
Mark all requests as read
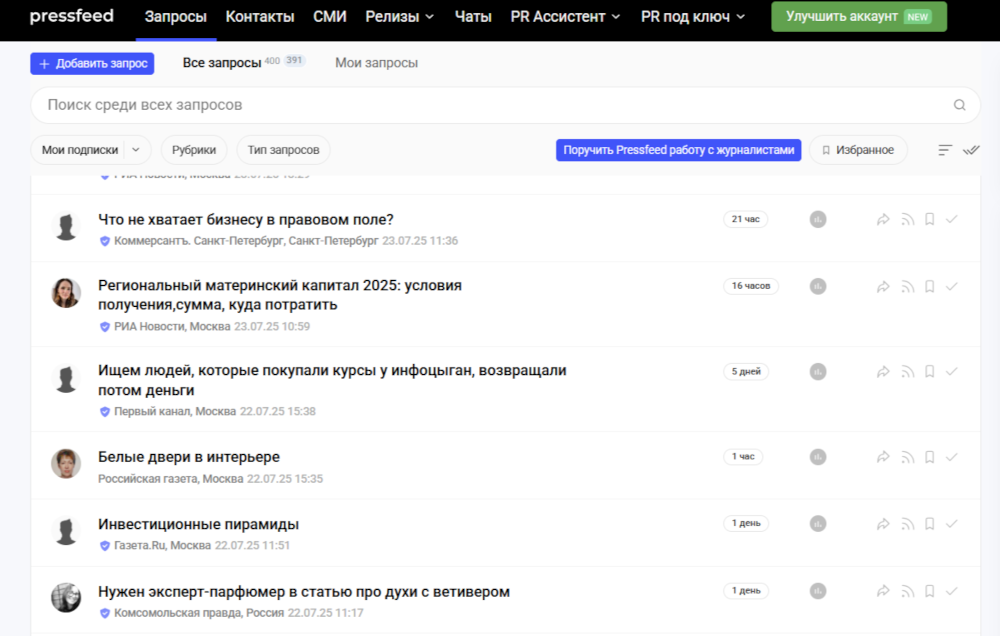coord(971,150)
